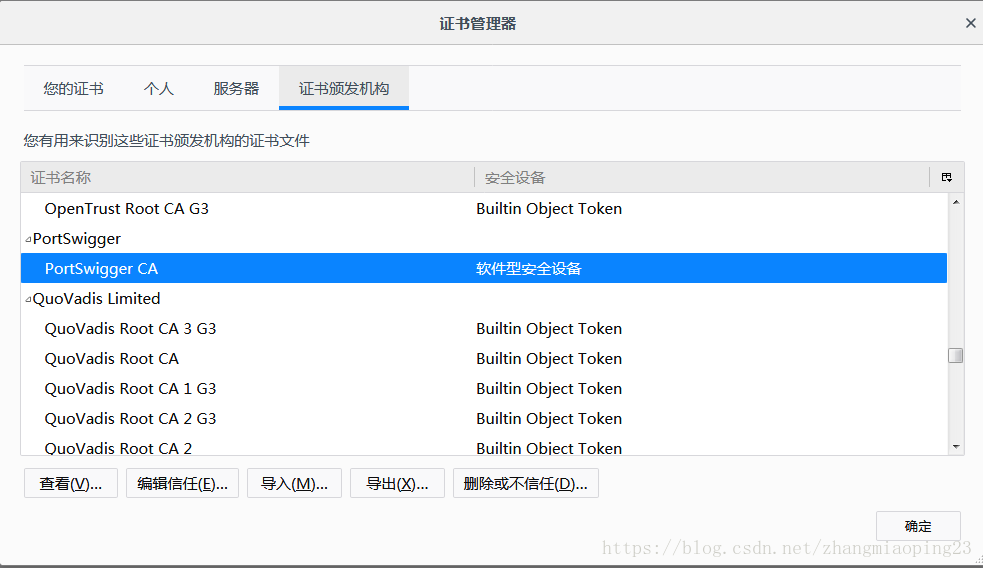Sort by the 安全设备 column header
Viewport: 983px width, 568px height.
[702, 177]
